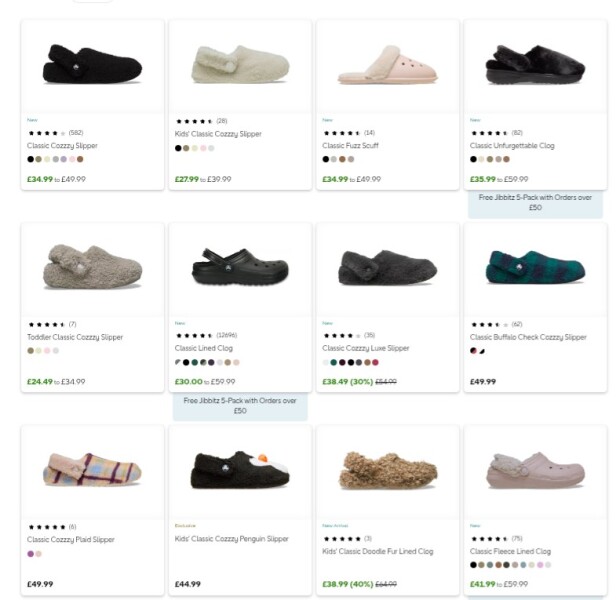Click the Toddler Classic Cozzzy Slipper name

(x=76, y=337)
